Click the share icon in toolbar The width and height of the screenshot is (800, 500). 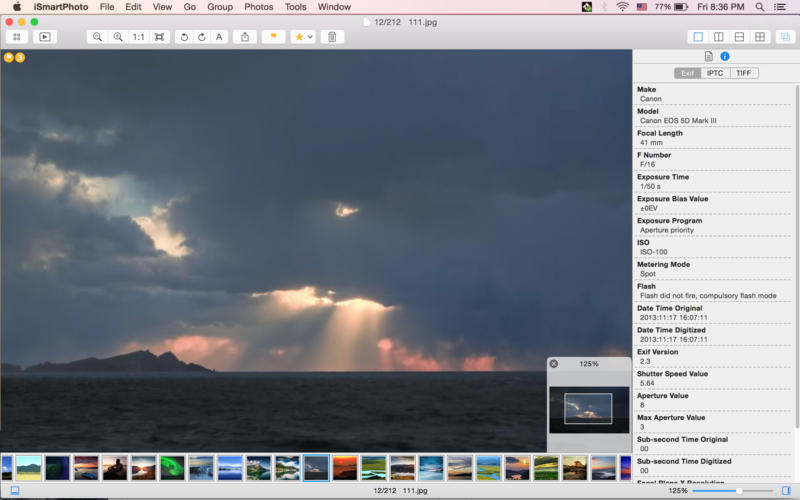pyautogui.click(x=245, y=37)
